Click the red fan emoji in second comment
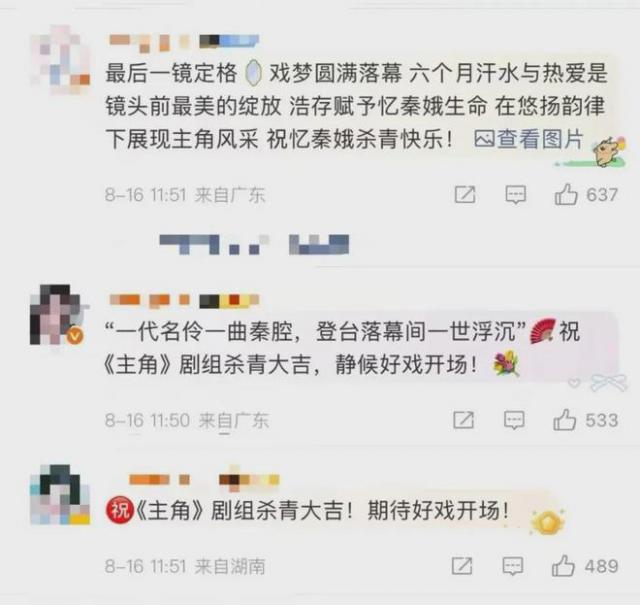The image size is (640, 605). coord(542,330)
